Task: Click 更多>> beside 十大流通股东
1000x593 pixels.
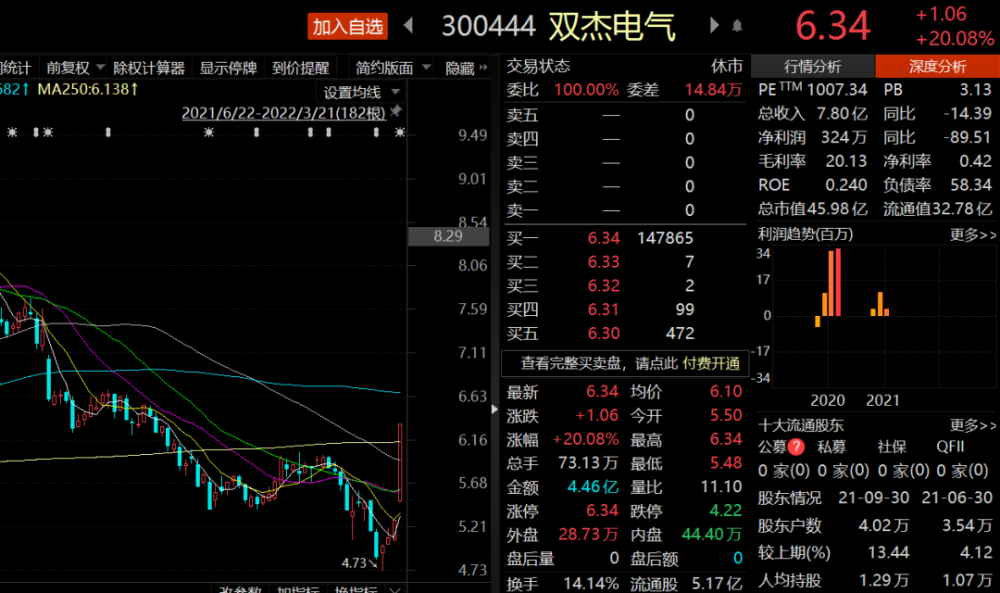Action: click(x=973, y=425)
